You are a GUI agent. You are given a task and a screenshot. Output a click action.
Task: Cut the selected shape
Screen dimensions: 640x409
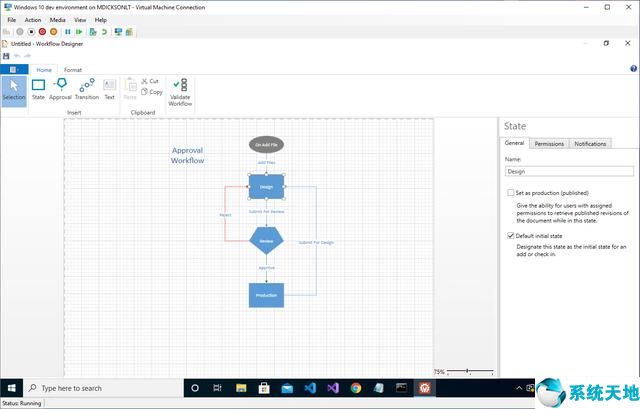pos(149,81)
